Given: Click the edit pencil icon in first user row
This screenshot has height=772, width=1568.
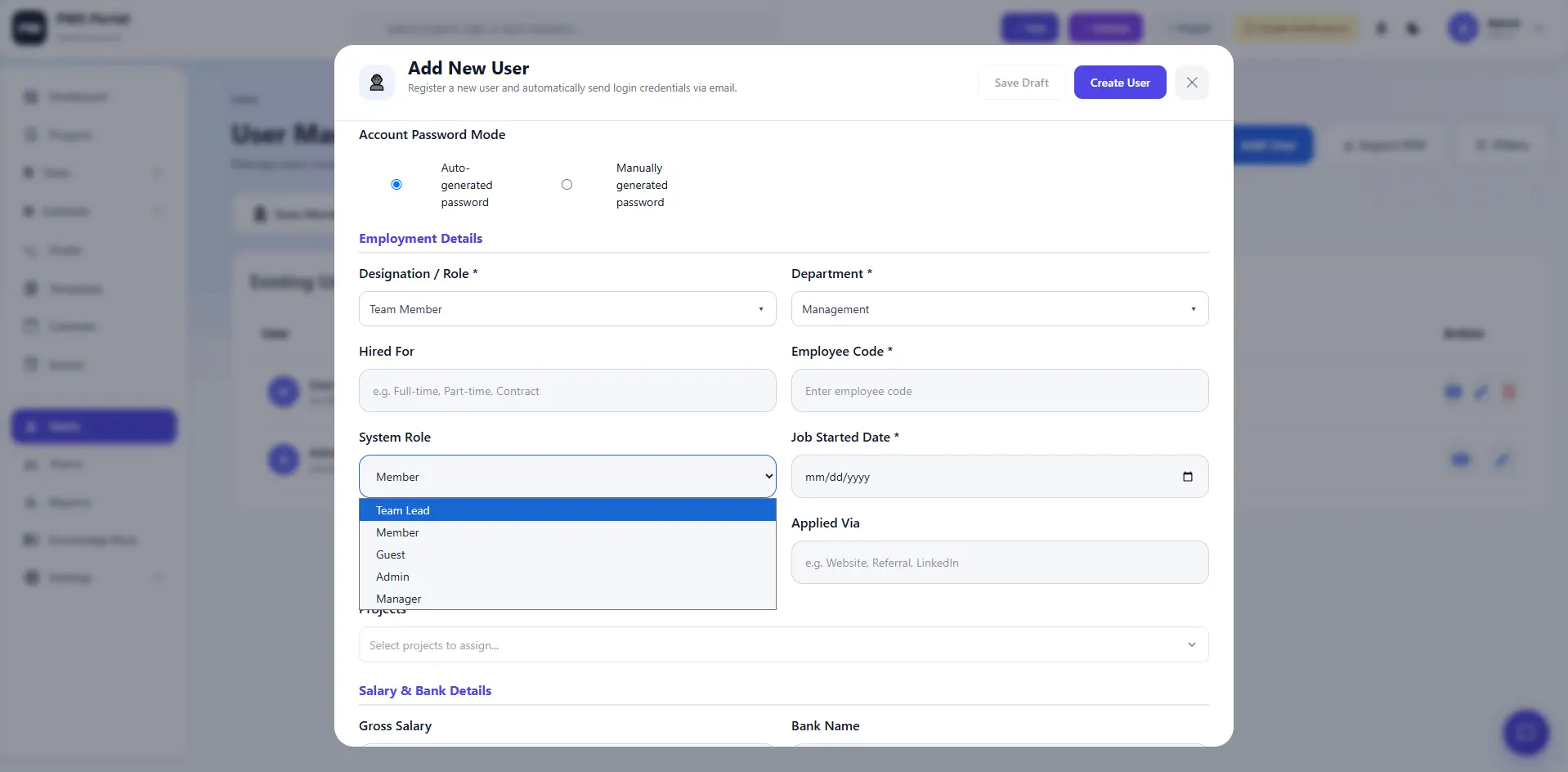Looking at the screenshot, I should 1481,392.
